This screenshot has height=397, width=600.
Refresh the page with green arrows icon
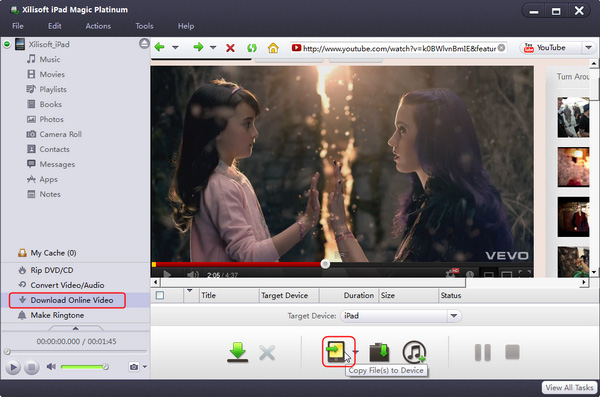click(x=252, y=48)
